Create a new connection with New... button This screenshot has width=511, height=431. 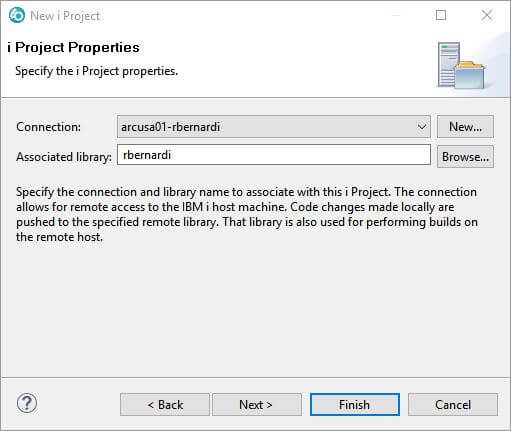coord(465,127)
